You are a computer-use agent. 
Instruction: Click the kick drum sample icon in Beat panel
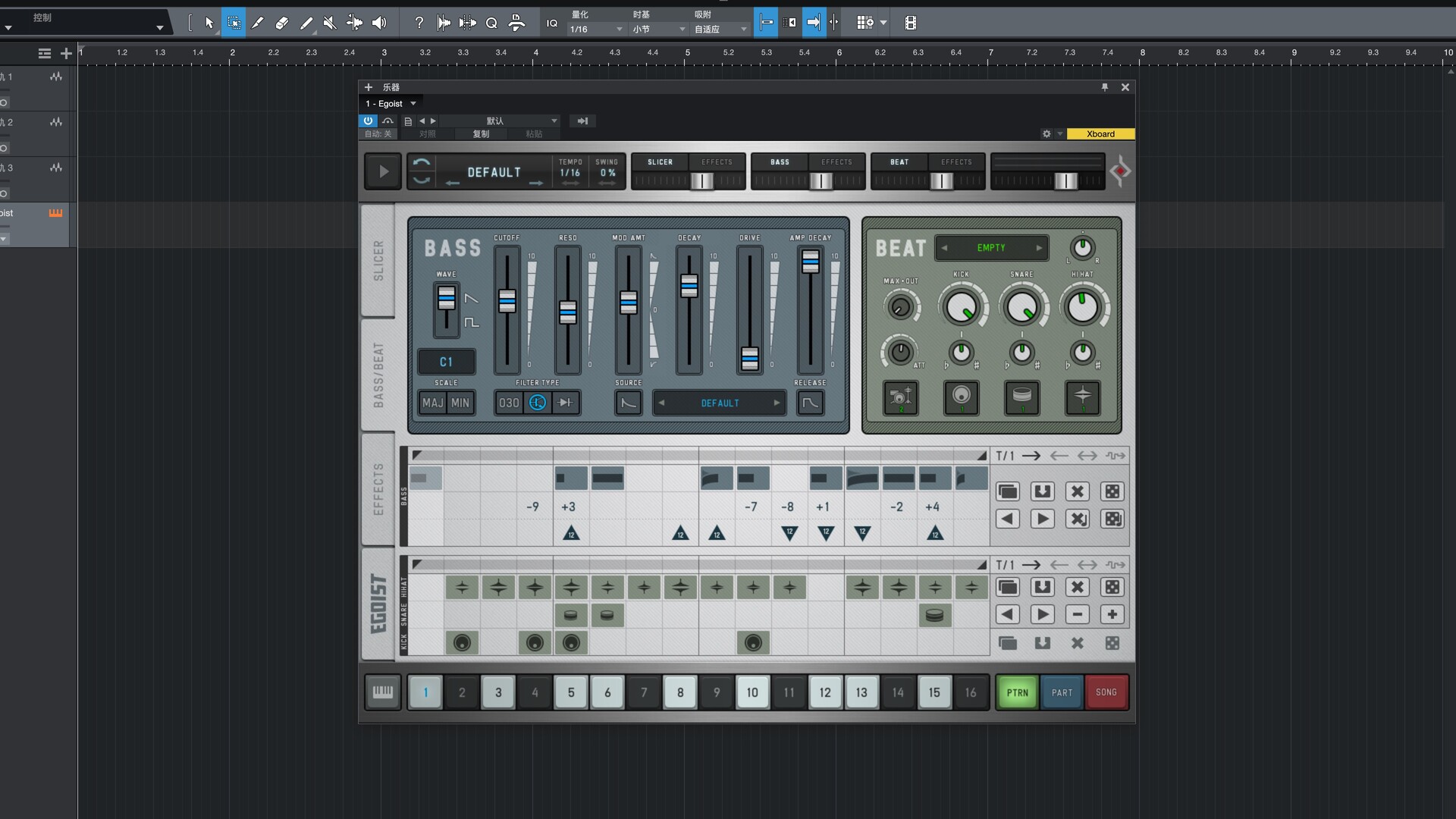pyautogui.click(x=961, y=397)
